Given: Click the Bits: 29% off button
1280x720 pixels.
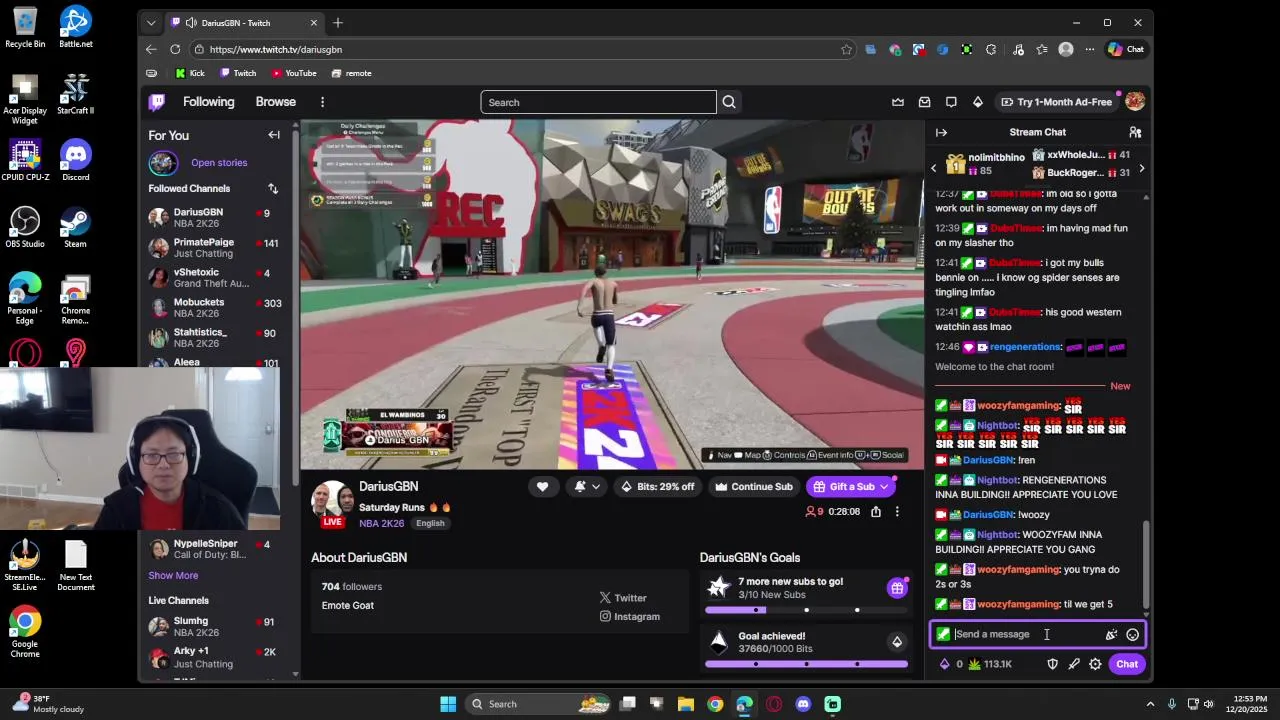Looking at the screenshot, I should (657, 487).
